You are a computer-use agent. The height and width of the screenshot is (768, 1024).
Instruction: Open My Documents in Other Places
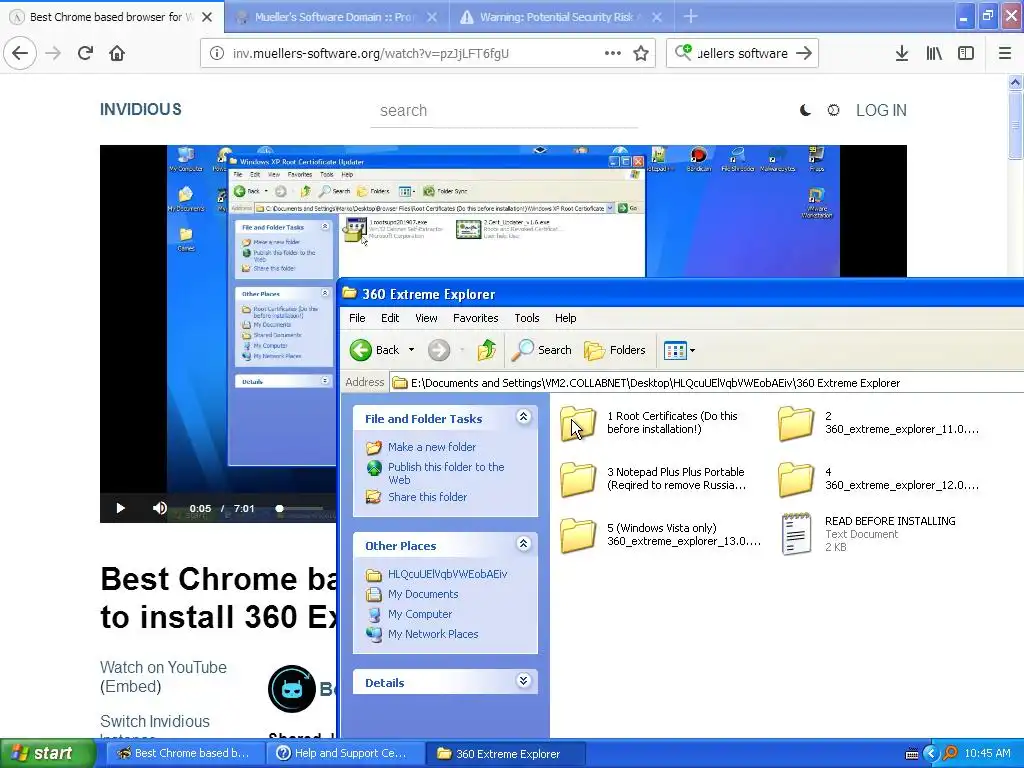tap(423, 594)
